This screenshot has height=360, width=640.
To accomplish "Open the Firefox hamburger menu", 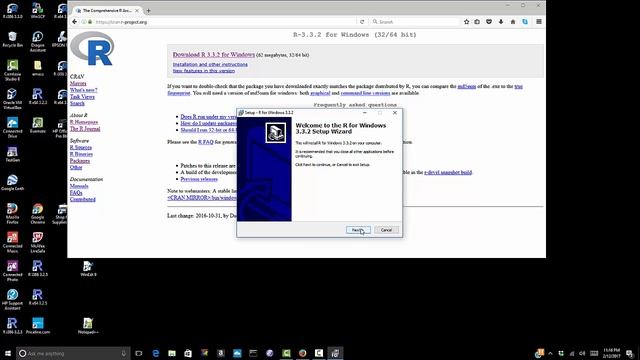I will 539,22.
